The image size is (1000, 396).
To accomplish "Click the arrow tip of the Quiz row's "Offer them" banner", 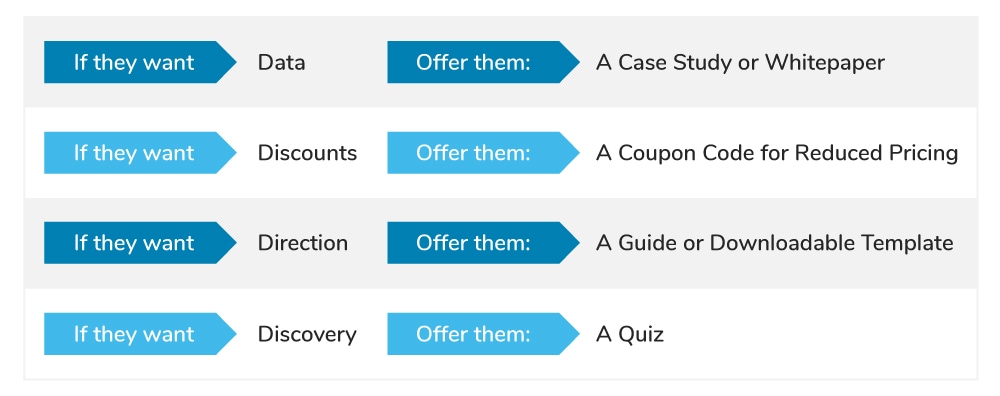I will 571,334.
